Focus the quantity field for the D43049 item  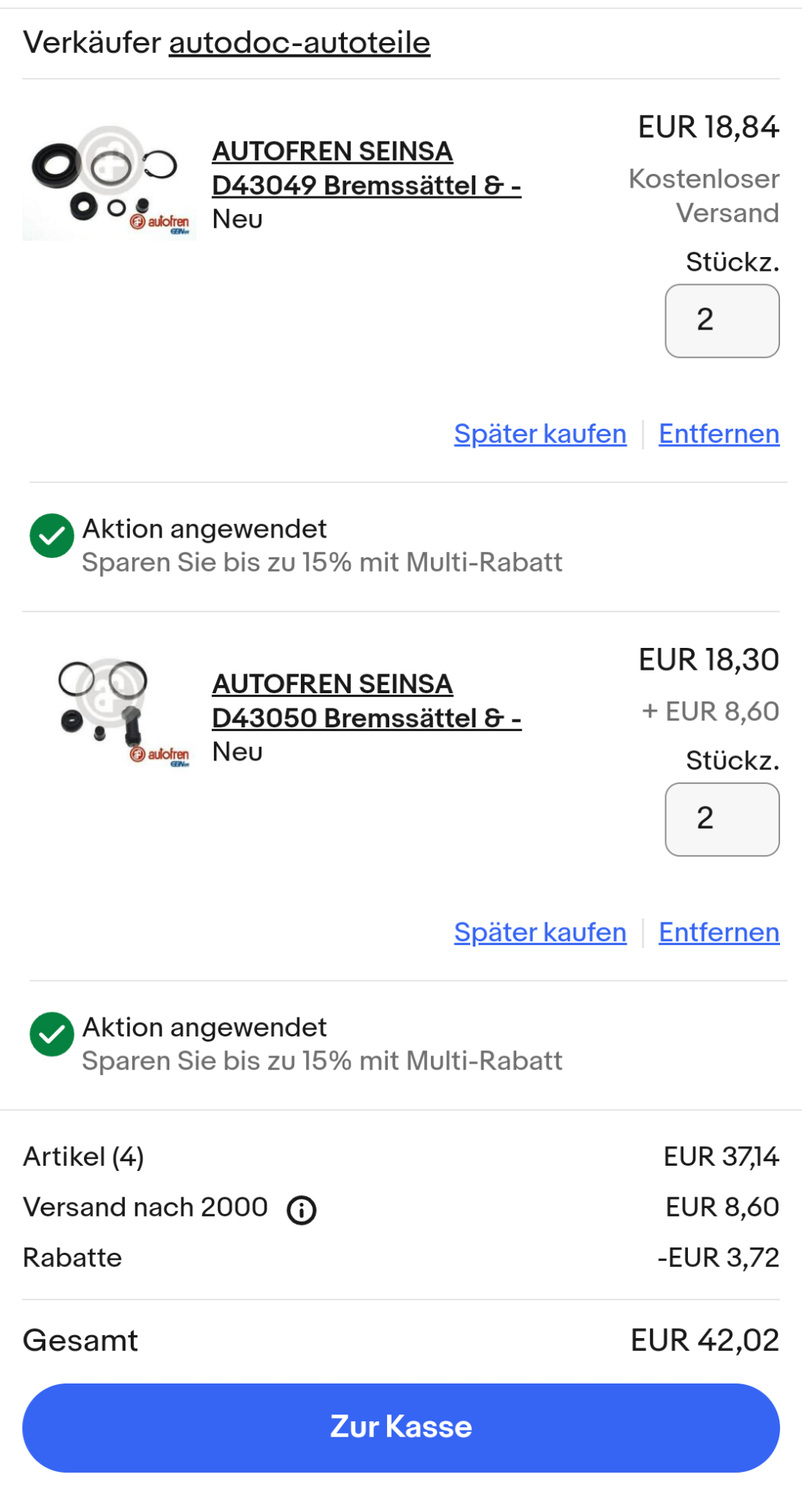click(x=721, y=321)
